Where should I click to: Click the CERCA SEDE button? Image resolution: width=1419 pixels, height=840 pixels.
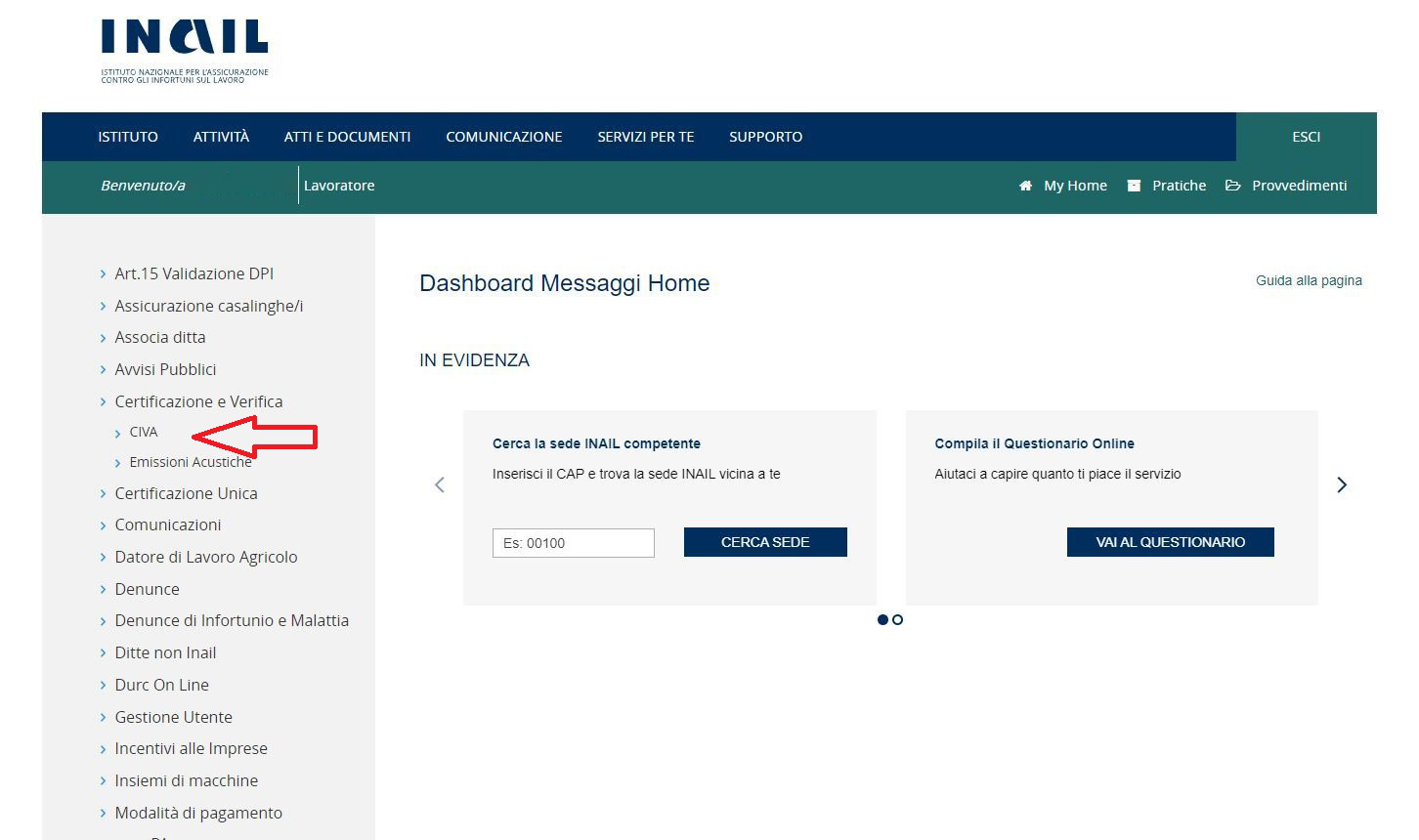pos(765,542)
